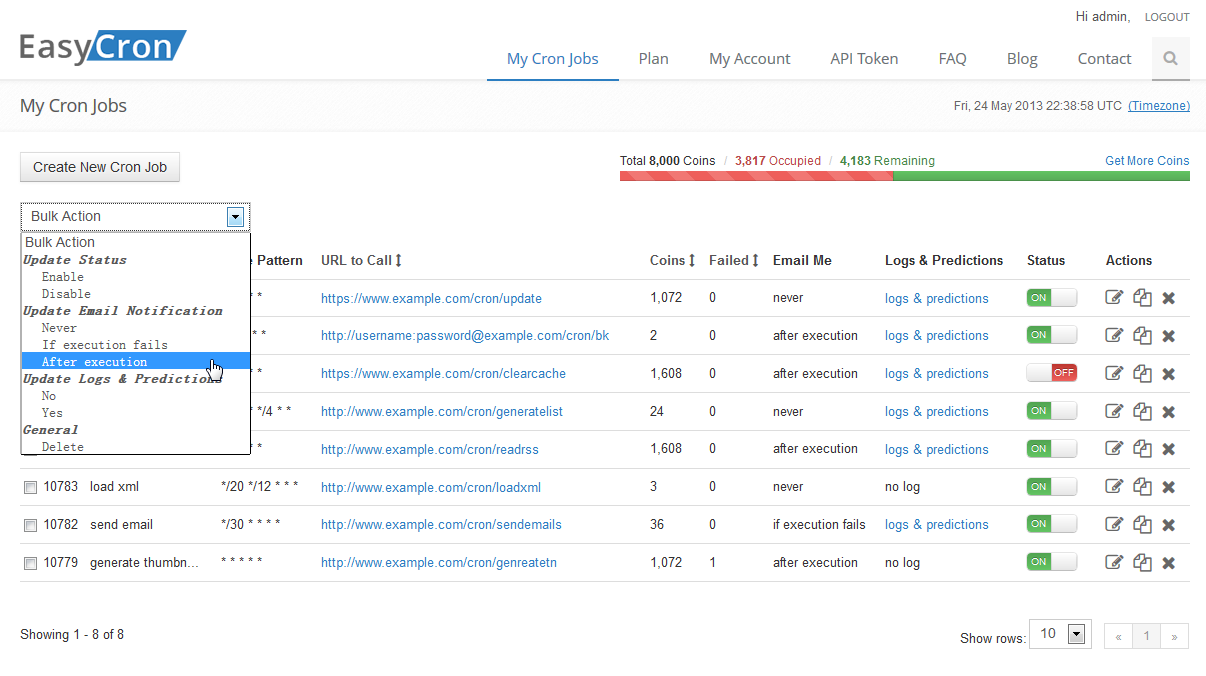The width and height of the screenshot is (1206, 676).
Task: Edit the generatelist cron job
Action: (1114, 411)
